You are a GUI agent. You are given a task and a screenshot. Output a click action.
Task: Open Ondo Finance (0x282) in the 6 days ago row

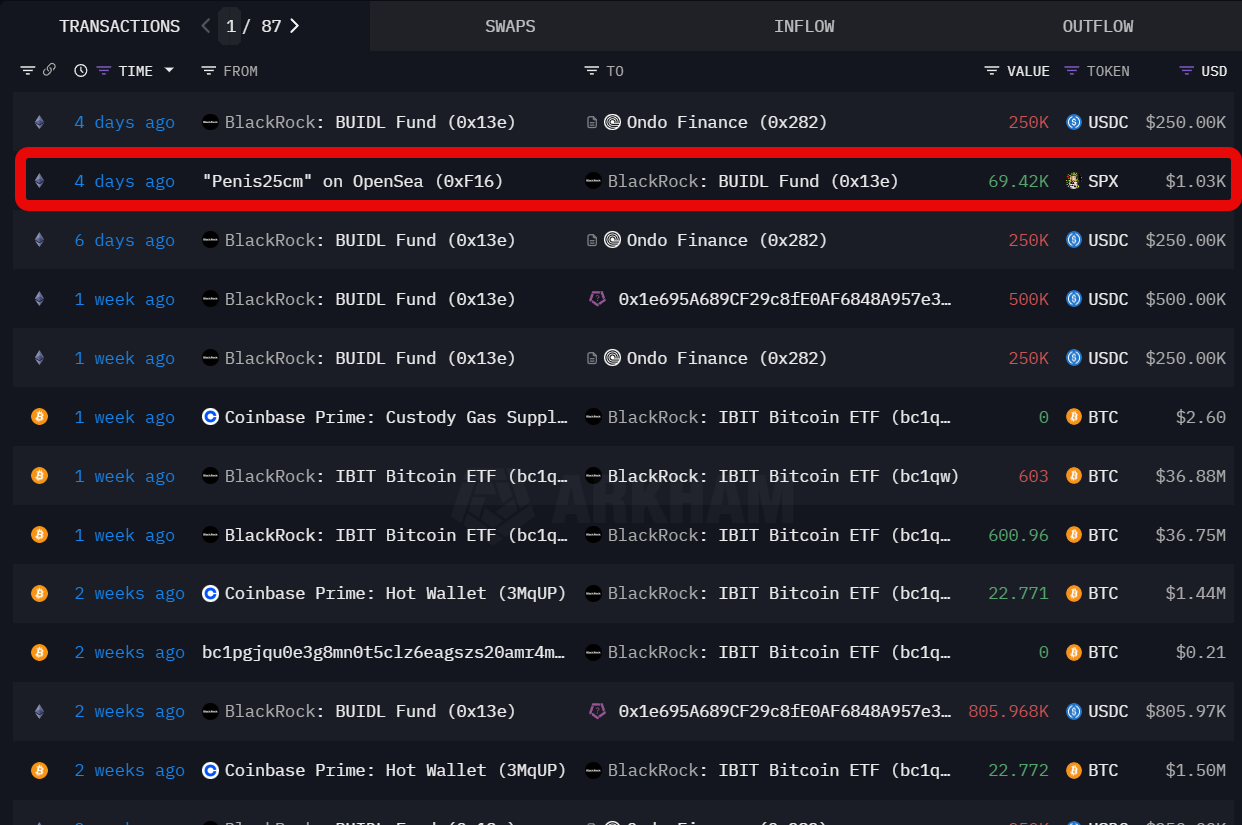pos(727,240)
